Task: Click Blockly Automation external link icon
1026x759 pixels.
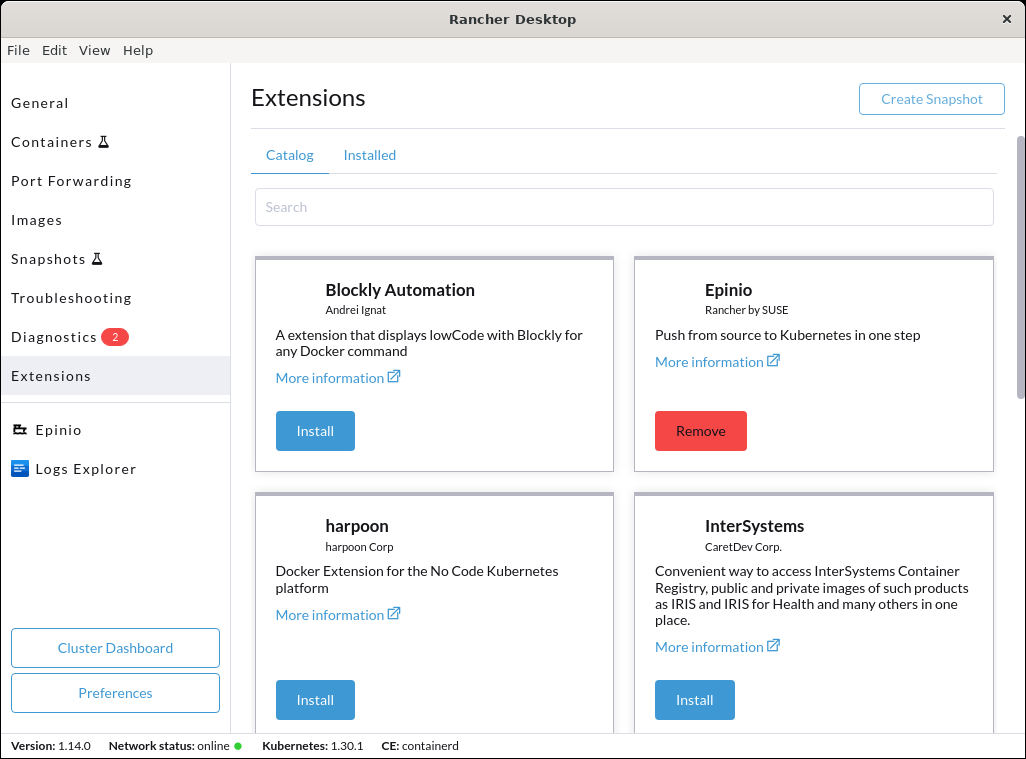Action: point(394,377)
